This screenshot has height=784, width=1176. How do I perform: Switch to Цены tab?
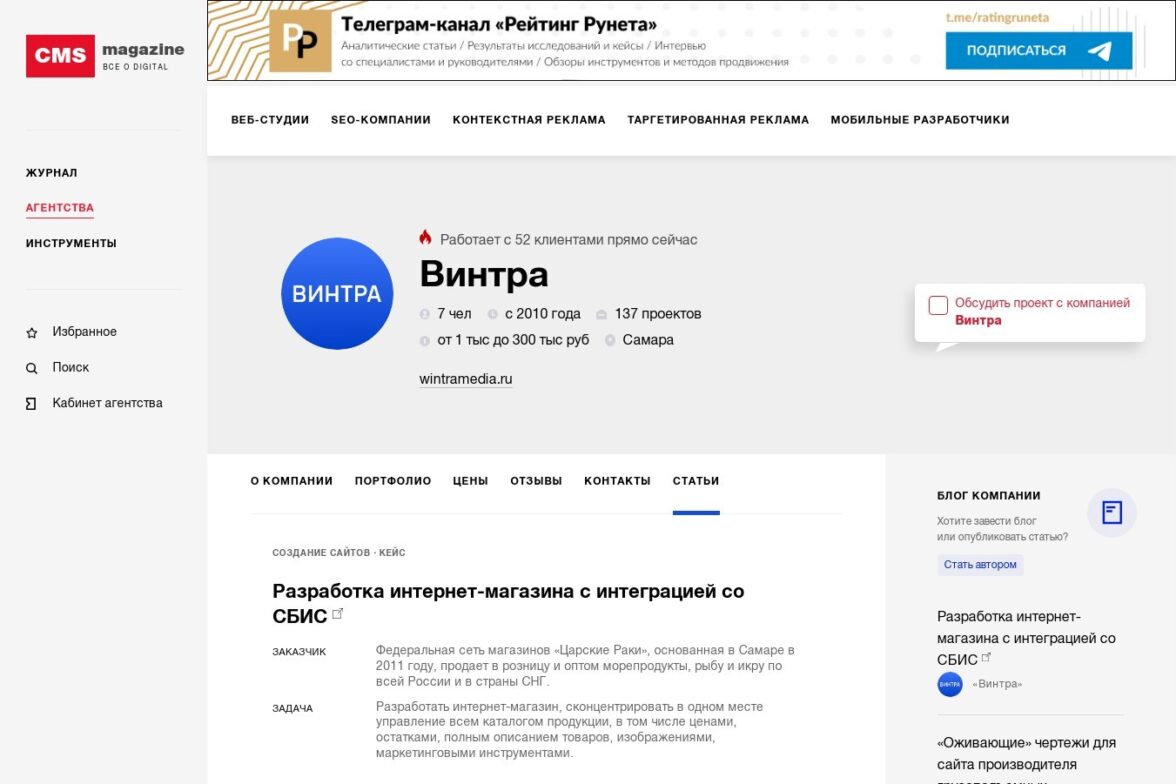(470, 481)
